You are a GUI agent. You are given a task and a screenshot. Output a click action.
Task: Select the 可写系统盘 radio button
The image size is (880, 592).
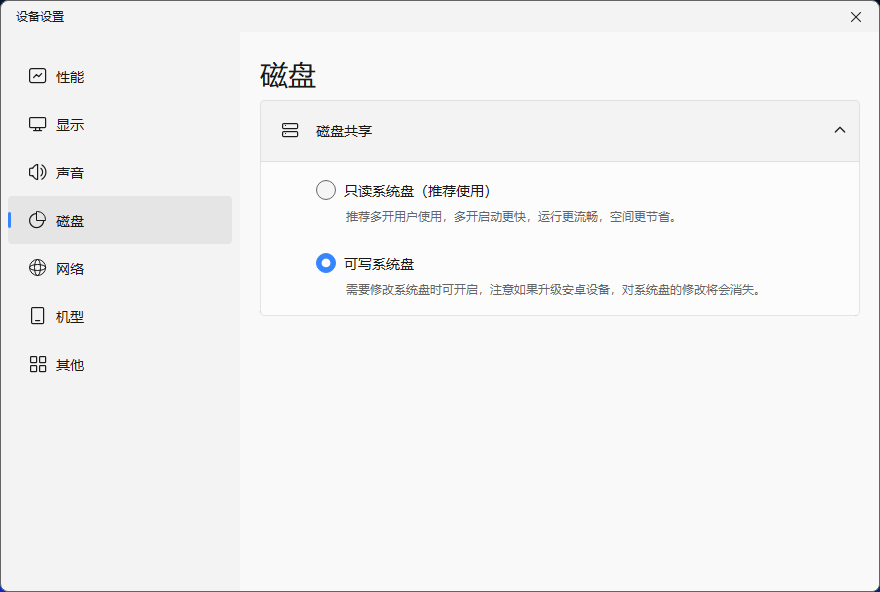[326, 263]
